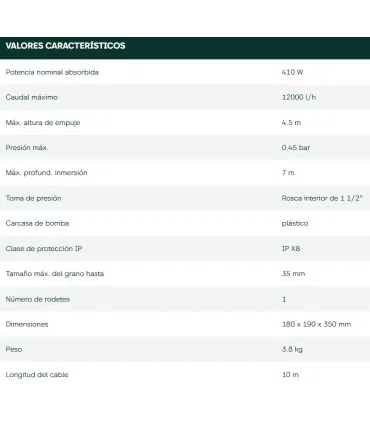370x423 pixels.
Task: Click the '7 m' value
Action: pos(288,173)
